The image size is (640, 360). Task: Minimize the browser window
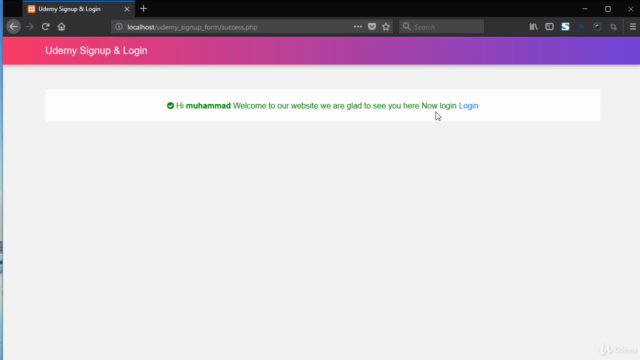[x=585, y=9]
